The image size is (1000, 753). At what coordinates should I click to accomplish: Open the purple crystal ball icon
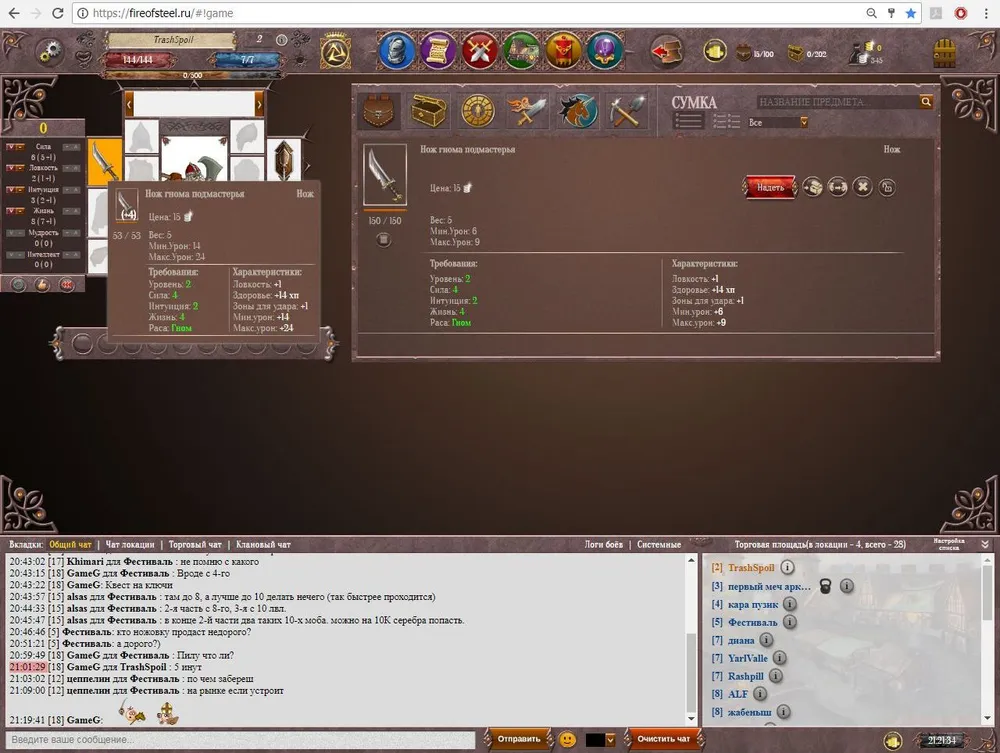click(x=605, y=50)
